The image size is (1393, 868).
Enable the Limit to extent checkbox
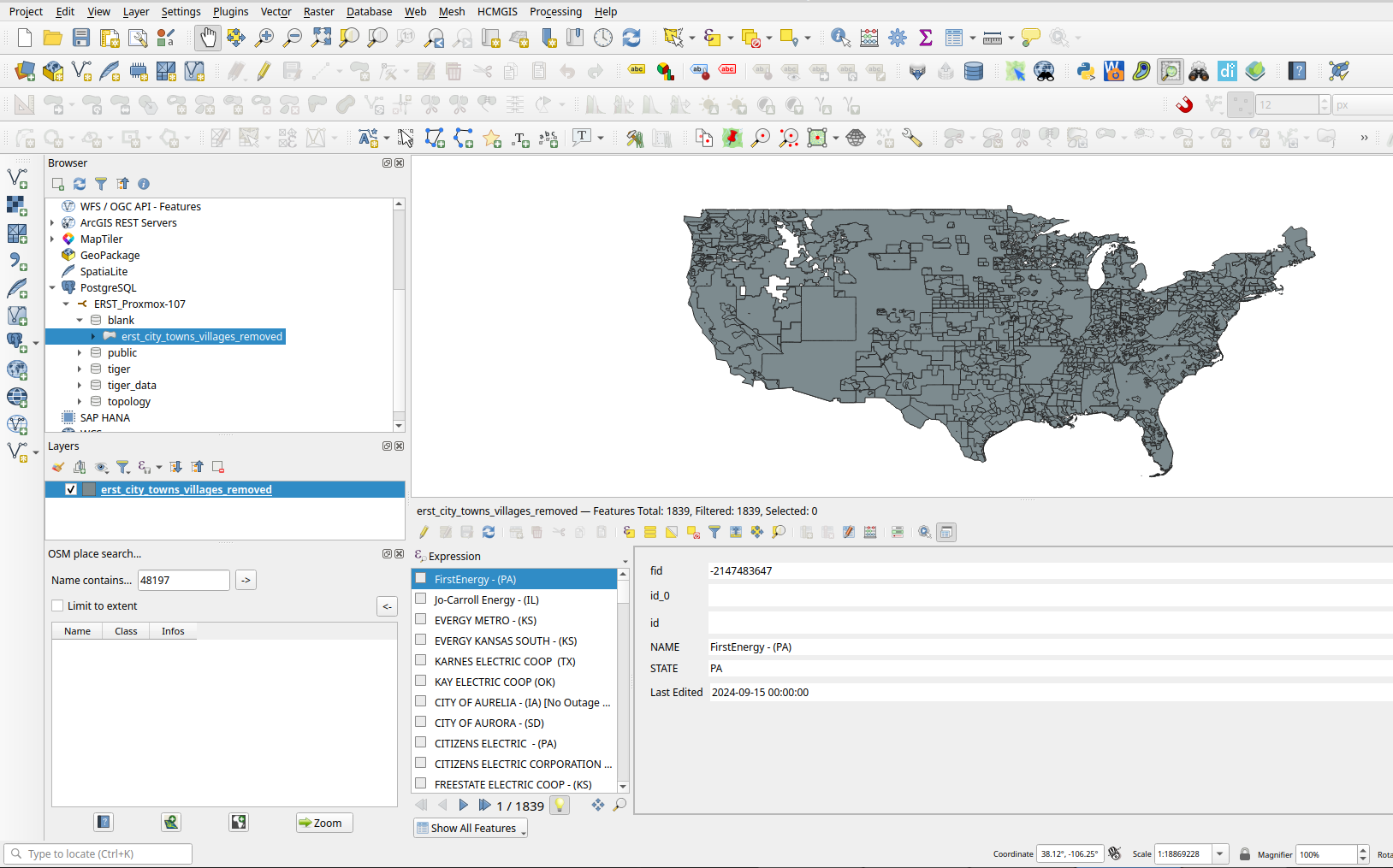pos(58,605)
